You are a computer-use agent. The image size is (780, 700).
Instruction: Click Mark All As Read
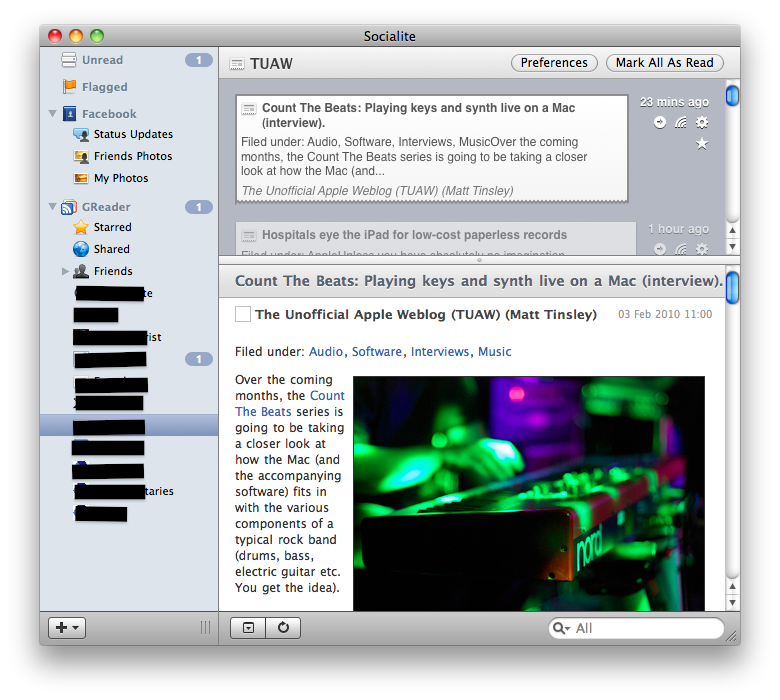point(664,63)
